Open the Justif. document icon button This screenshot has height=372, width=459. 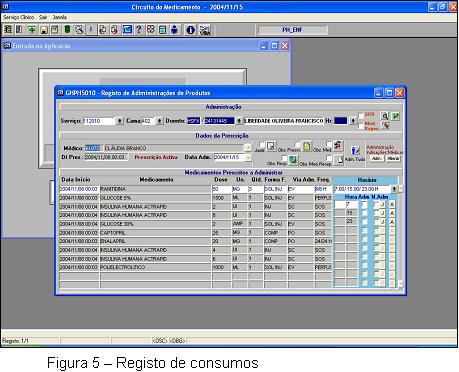271,146
